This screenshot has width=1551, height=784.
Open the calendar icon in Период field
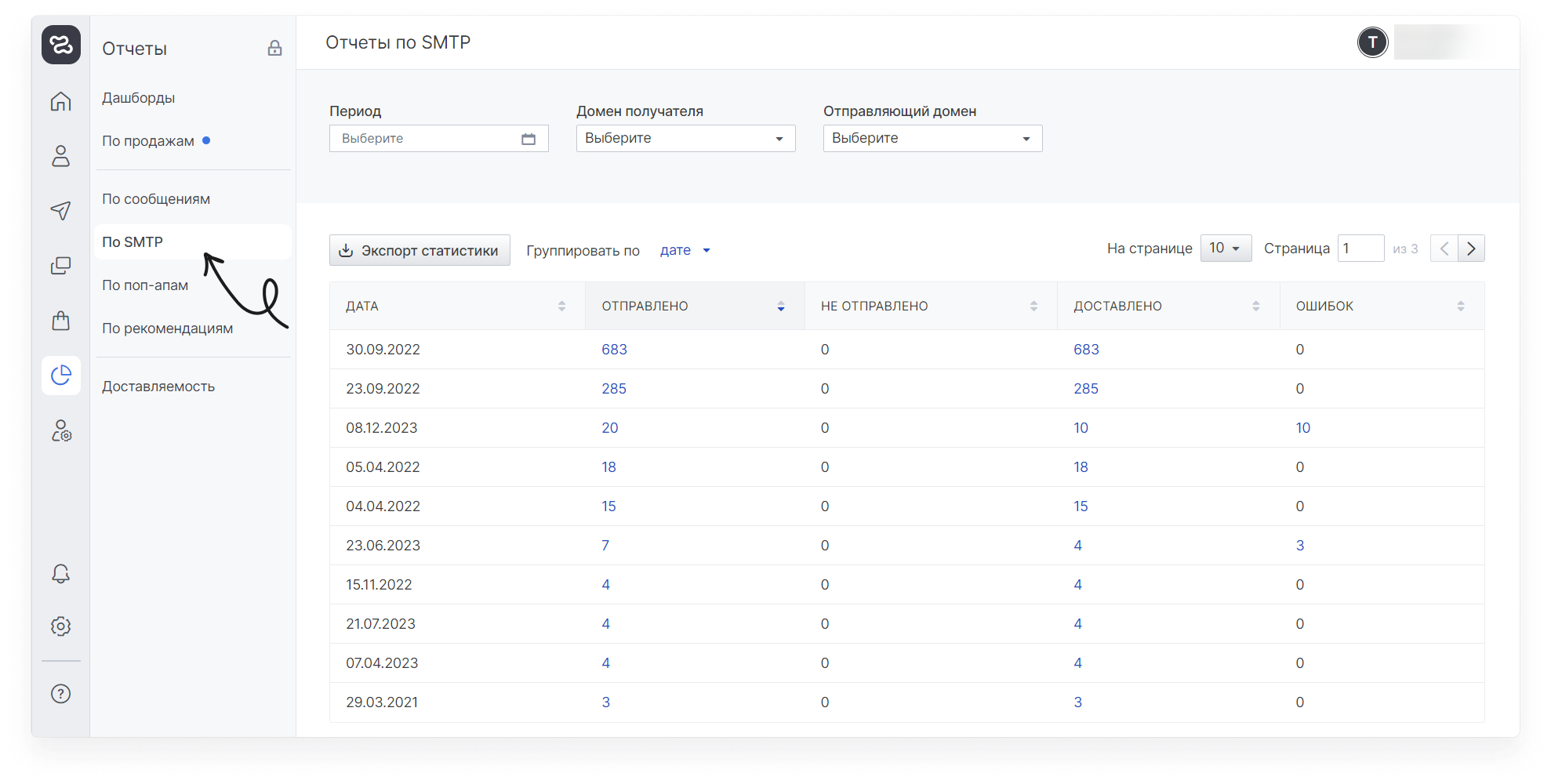tap(529, 139)
